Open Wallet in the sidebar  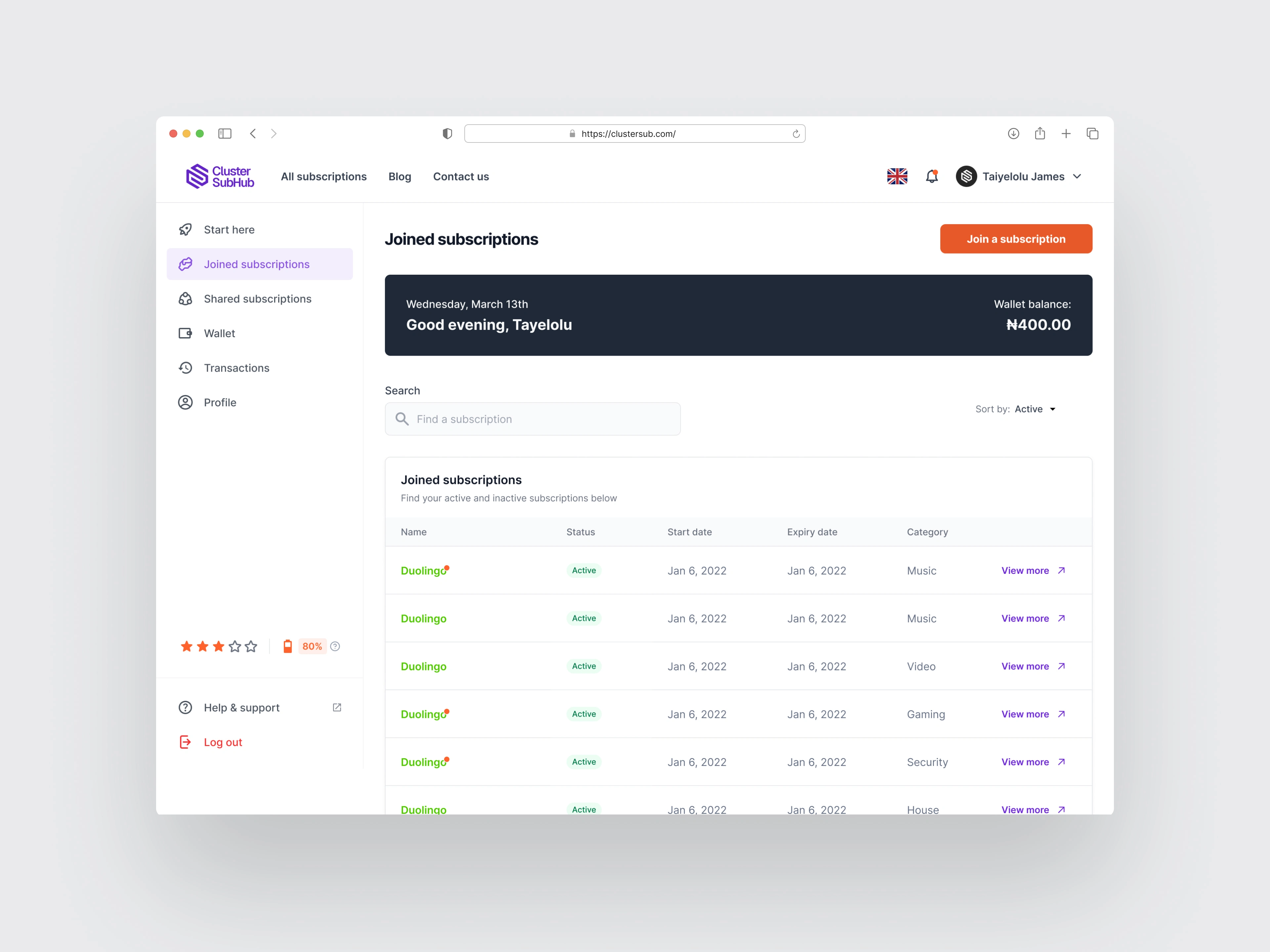click(260, 334)
